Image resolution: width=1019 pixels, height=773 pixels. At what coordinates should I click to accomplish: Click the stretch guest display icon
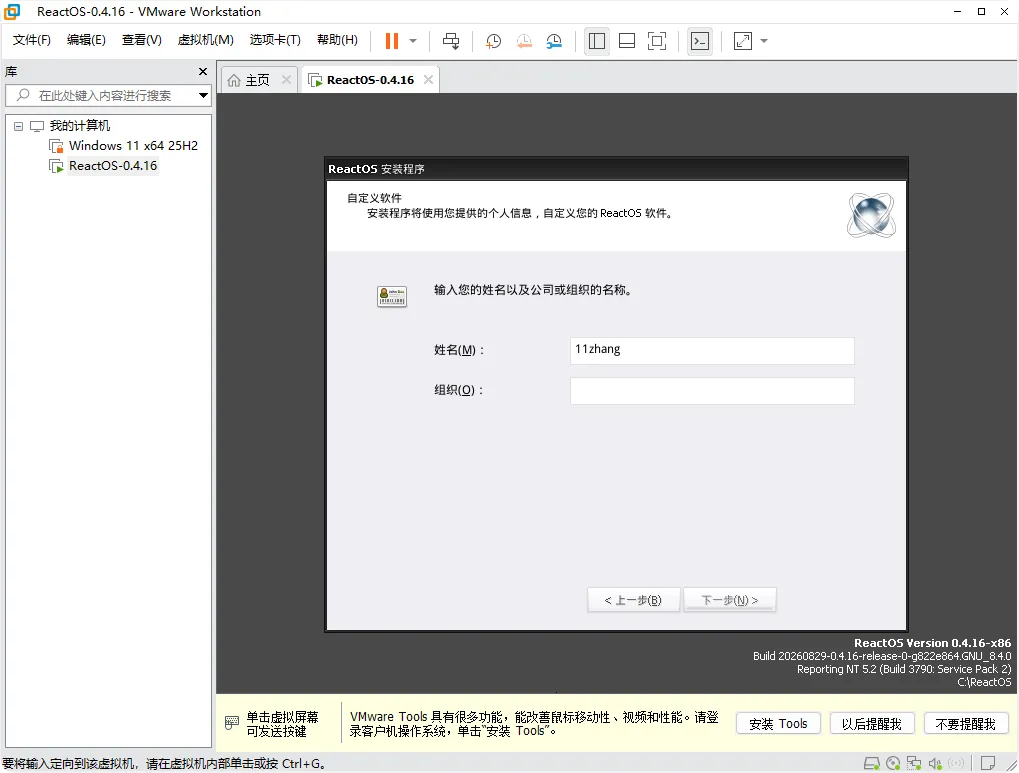[x=743, y=41]
